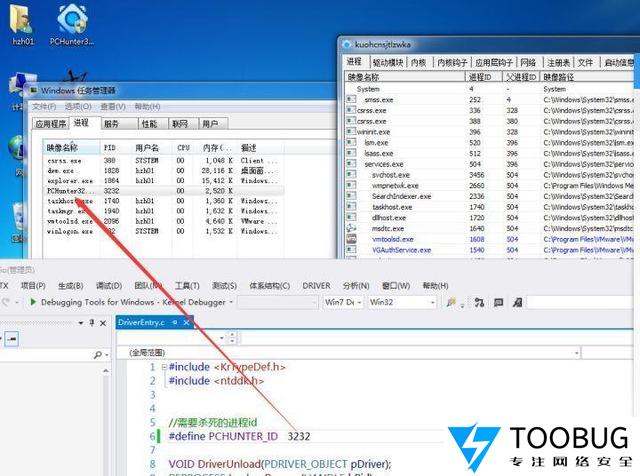Click the key-shaped toolbar icon next to Win32
This screenshot has width=640, height=476.
(451, 302)
